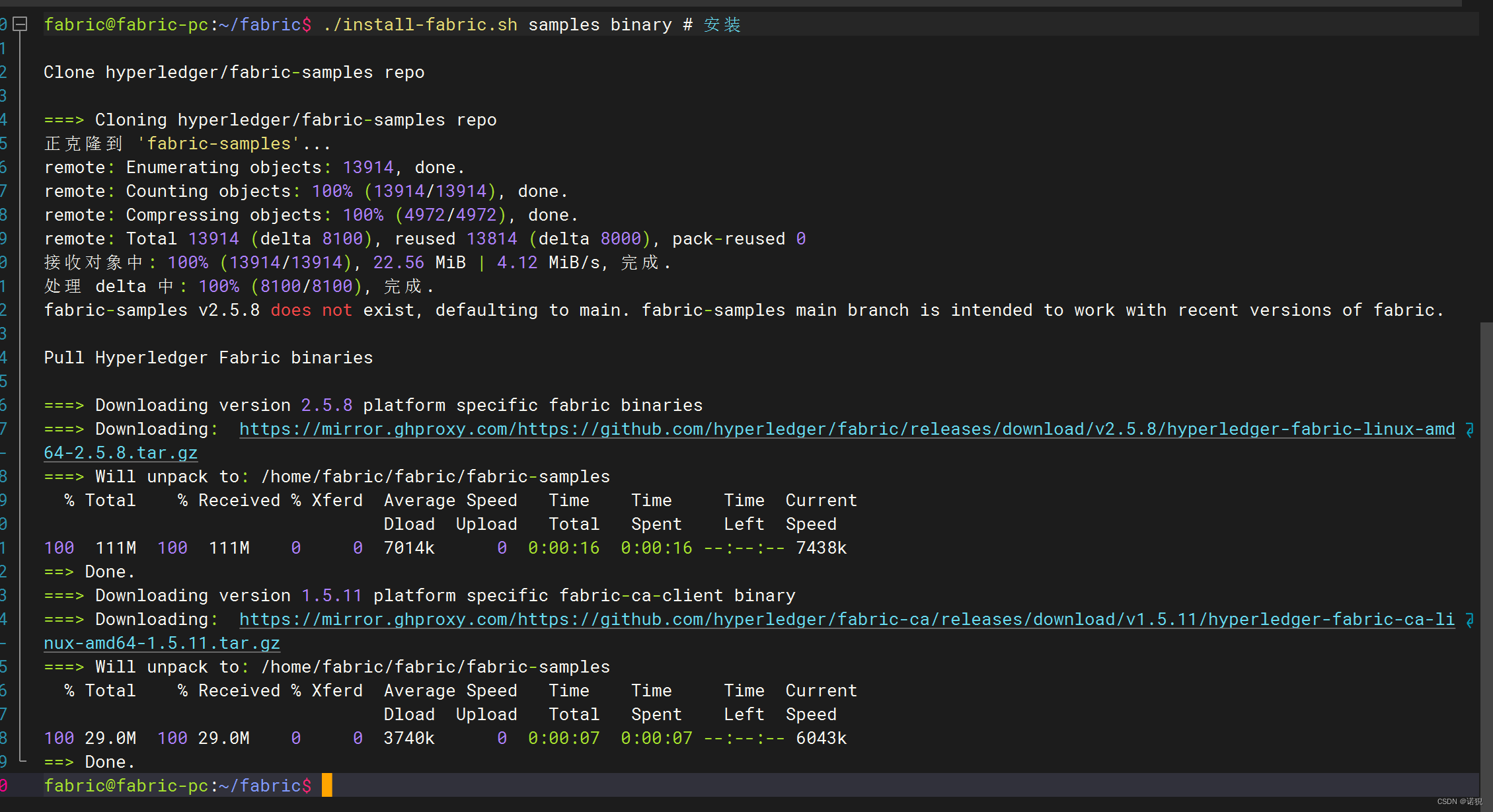Click version number 2.5.8 in Downloading line
Image resolution: width=1493 pixels, height=812 pixels.
(326, 406)
